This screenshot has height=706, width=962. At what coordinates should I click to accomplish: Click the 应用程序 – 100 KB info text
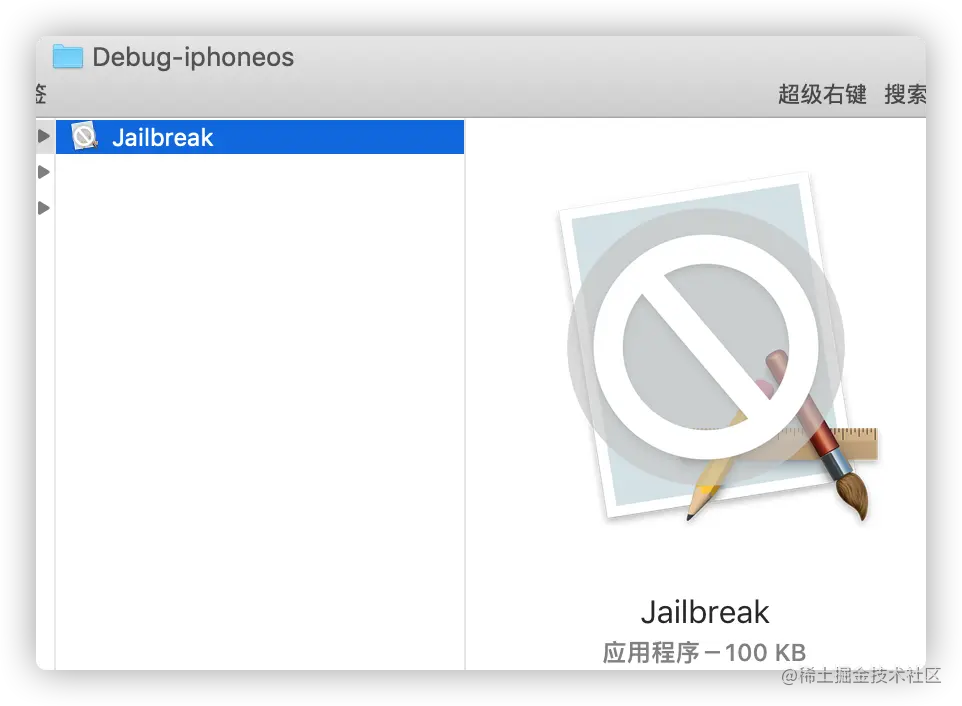click(x=704, y=652)
